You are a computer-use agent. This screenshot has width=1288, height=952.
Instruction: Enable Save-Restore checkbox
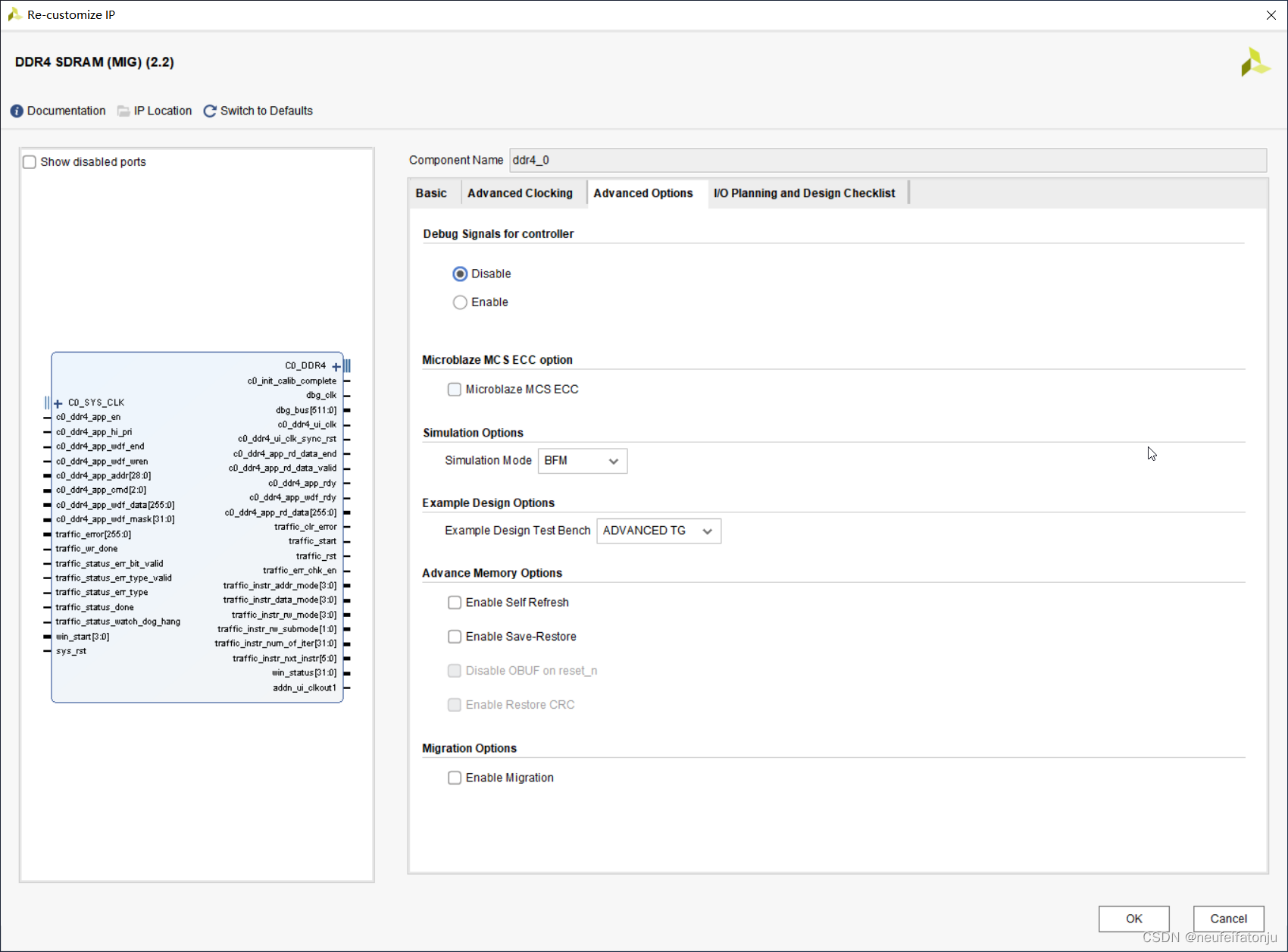[455, 637]
